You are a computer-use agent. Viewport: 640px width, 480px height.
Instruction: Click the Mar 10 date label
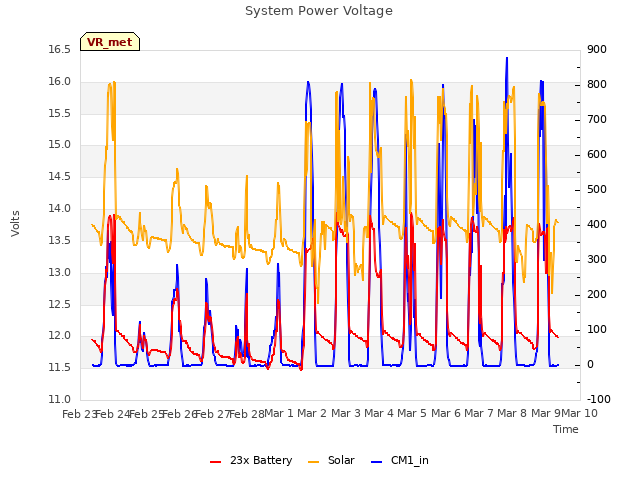click(x=579, y=413)
